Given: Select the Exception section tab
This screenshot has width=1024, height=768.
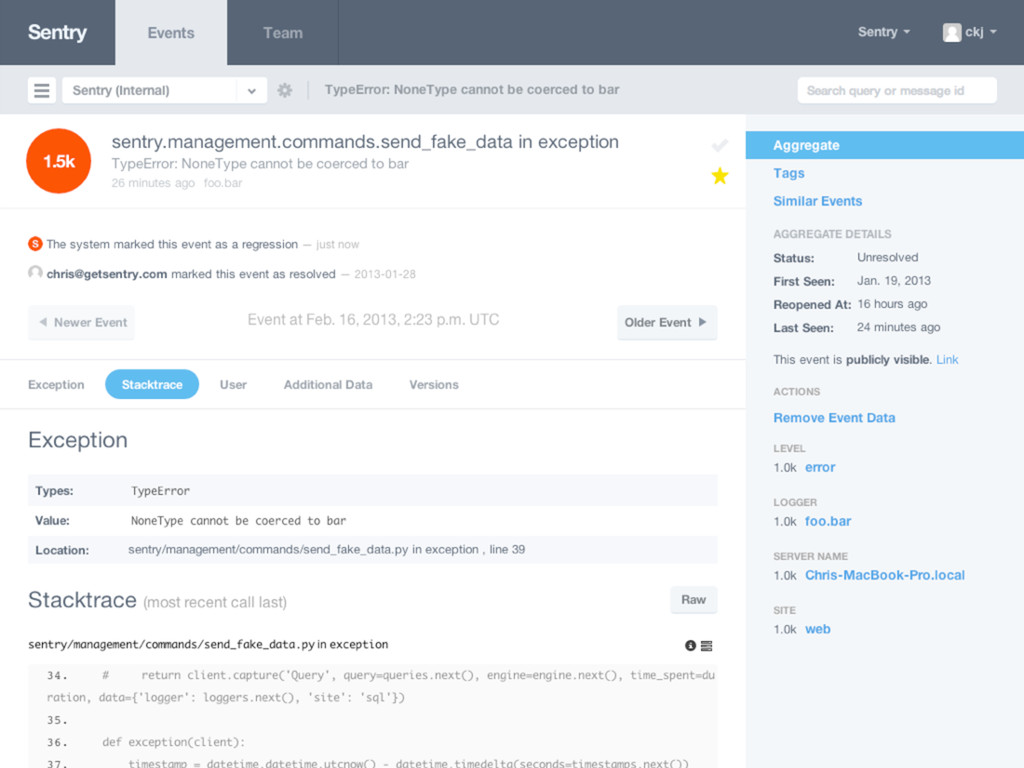Looking at the screenshot, I should 56,385.
